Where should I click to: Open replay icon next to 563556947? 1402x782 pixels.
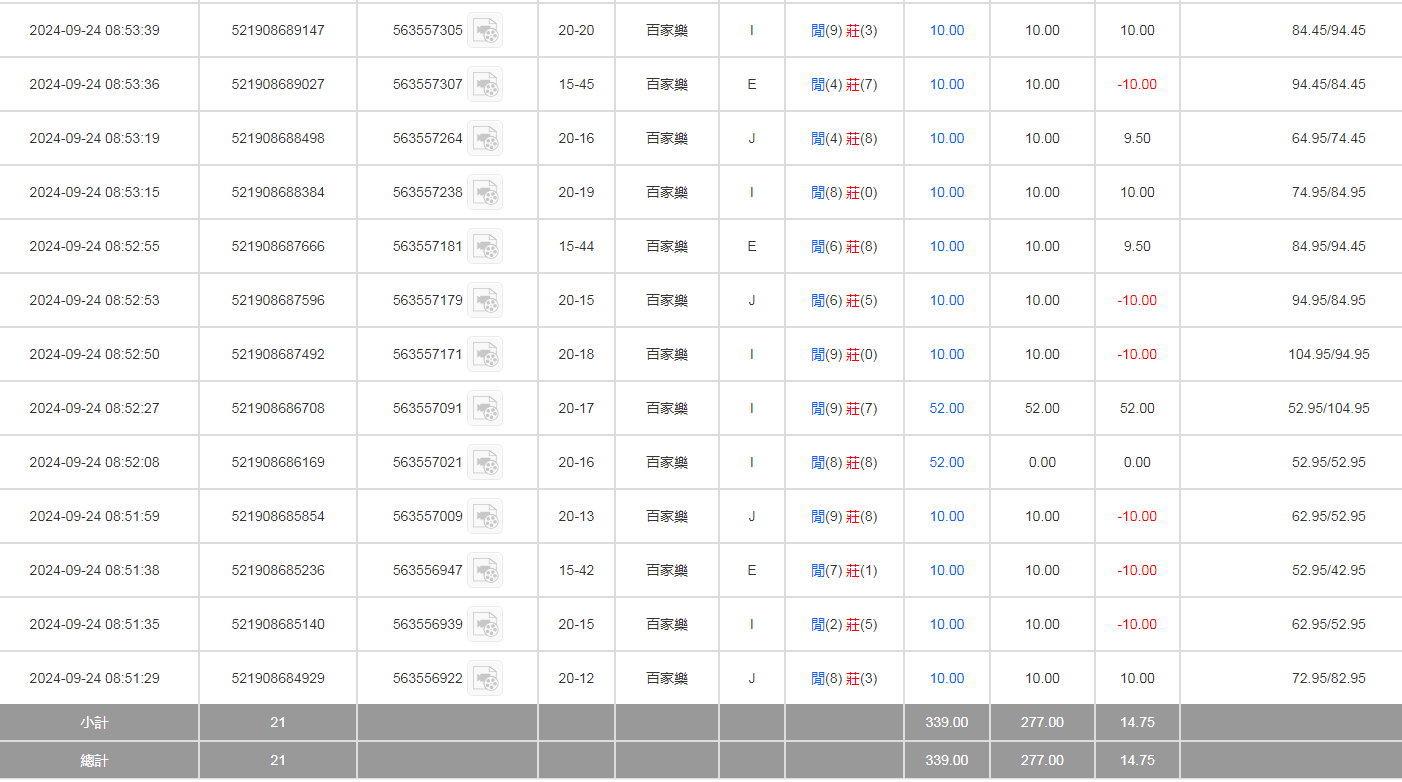[x=485, y=571]
